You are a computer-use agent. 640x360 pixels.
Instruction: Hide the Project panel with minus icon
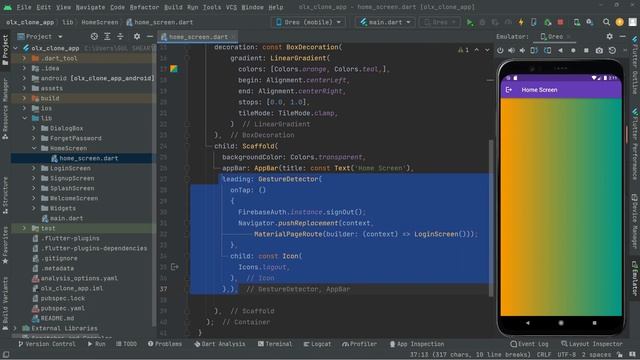[x=150, y=36]
